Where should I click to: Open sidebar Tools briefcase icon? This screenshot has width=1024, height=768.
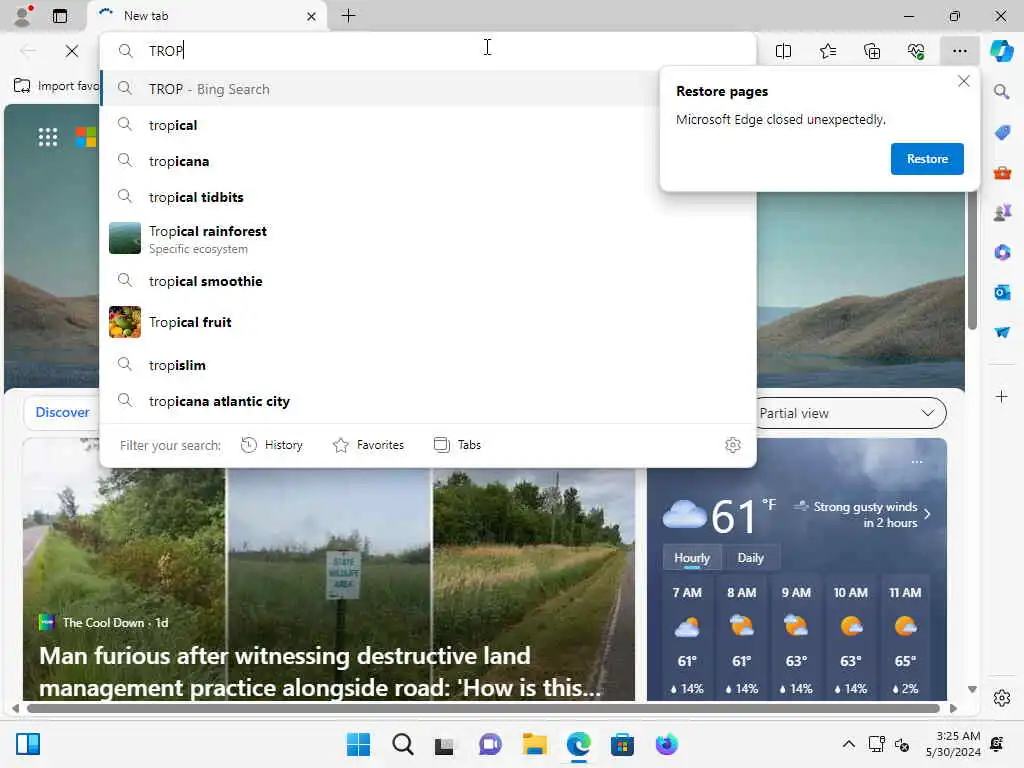[x=1002, y=173]
